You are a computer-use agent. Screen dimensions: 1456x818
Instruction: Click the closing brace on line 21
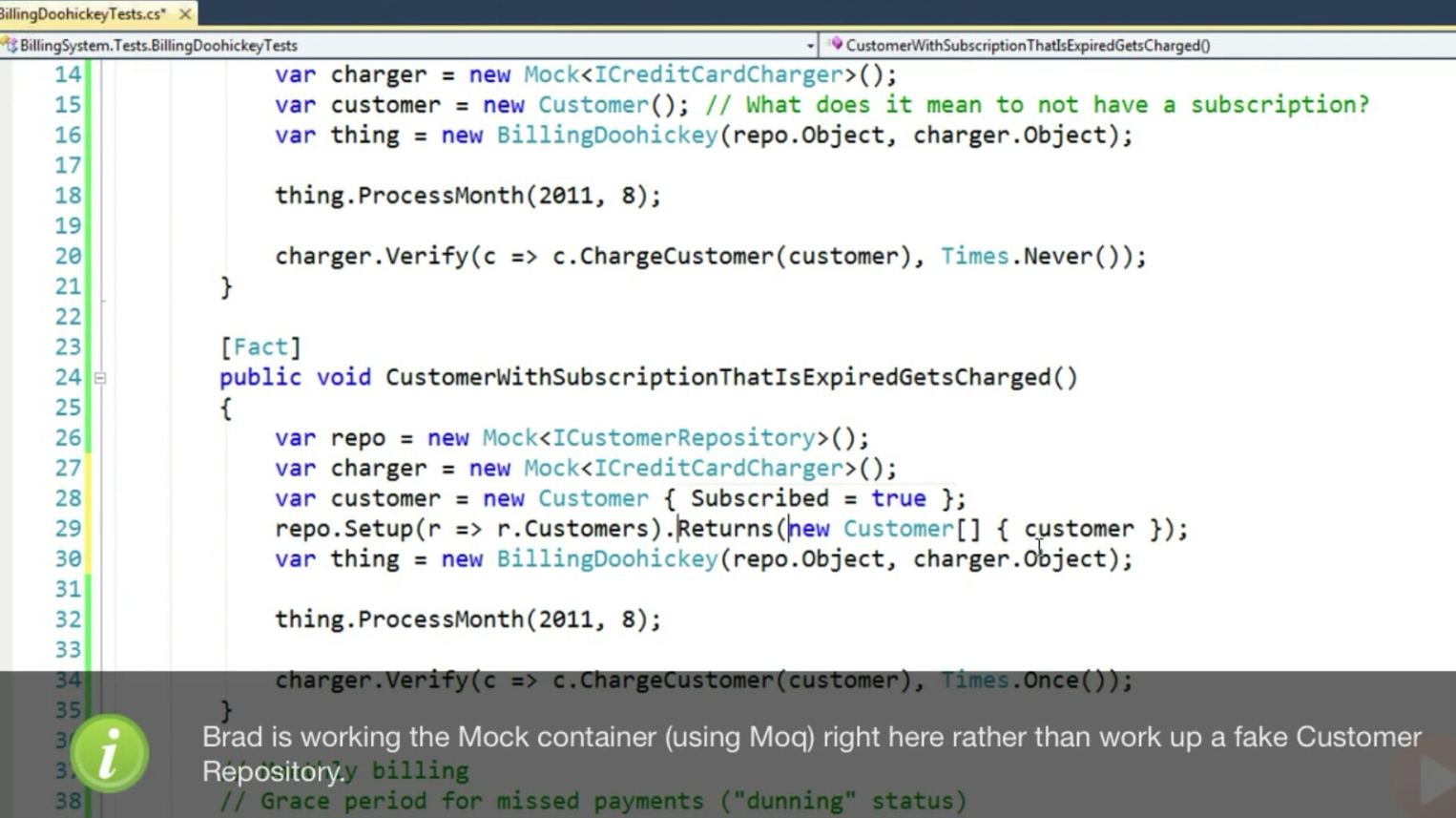(226, 286)
